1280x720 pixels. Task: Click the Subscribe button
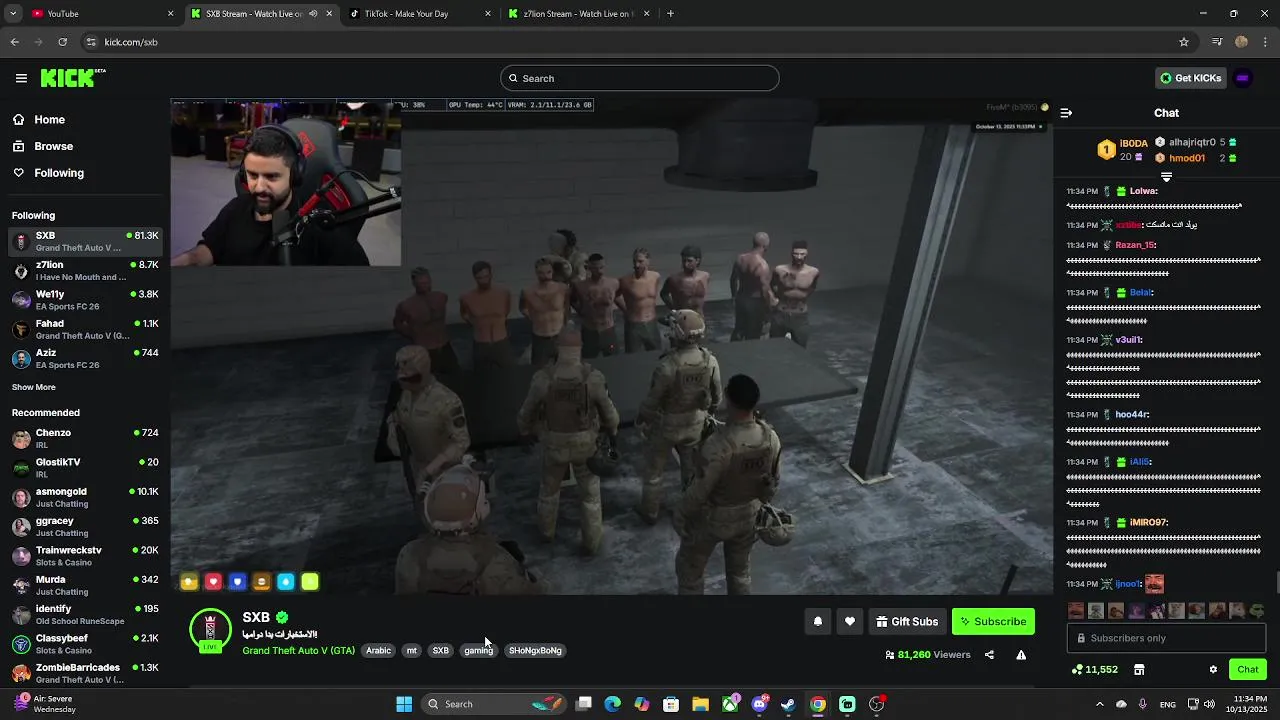[x=993, y=621]
